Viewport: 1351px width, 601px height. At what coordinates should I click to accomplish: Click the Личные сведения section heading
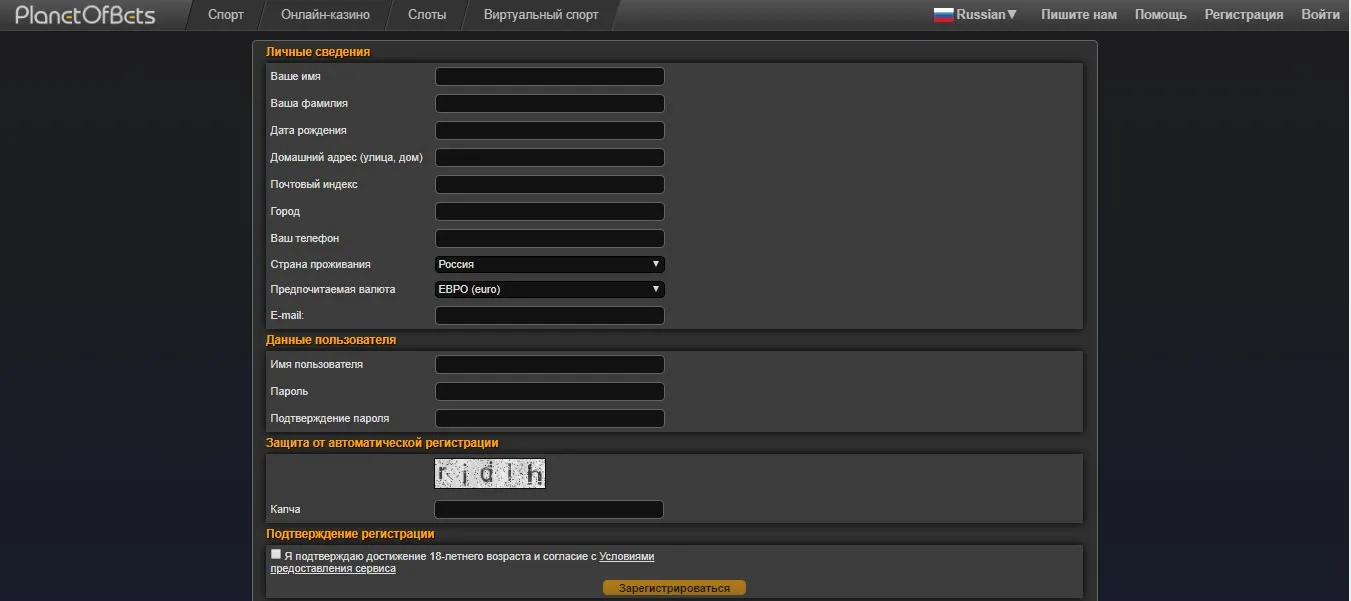(x=317, y=52)
